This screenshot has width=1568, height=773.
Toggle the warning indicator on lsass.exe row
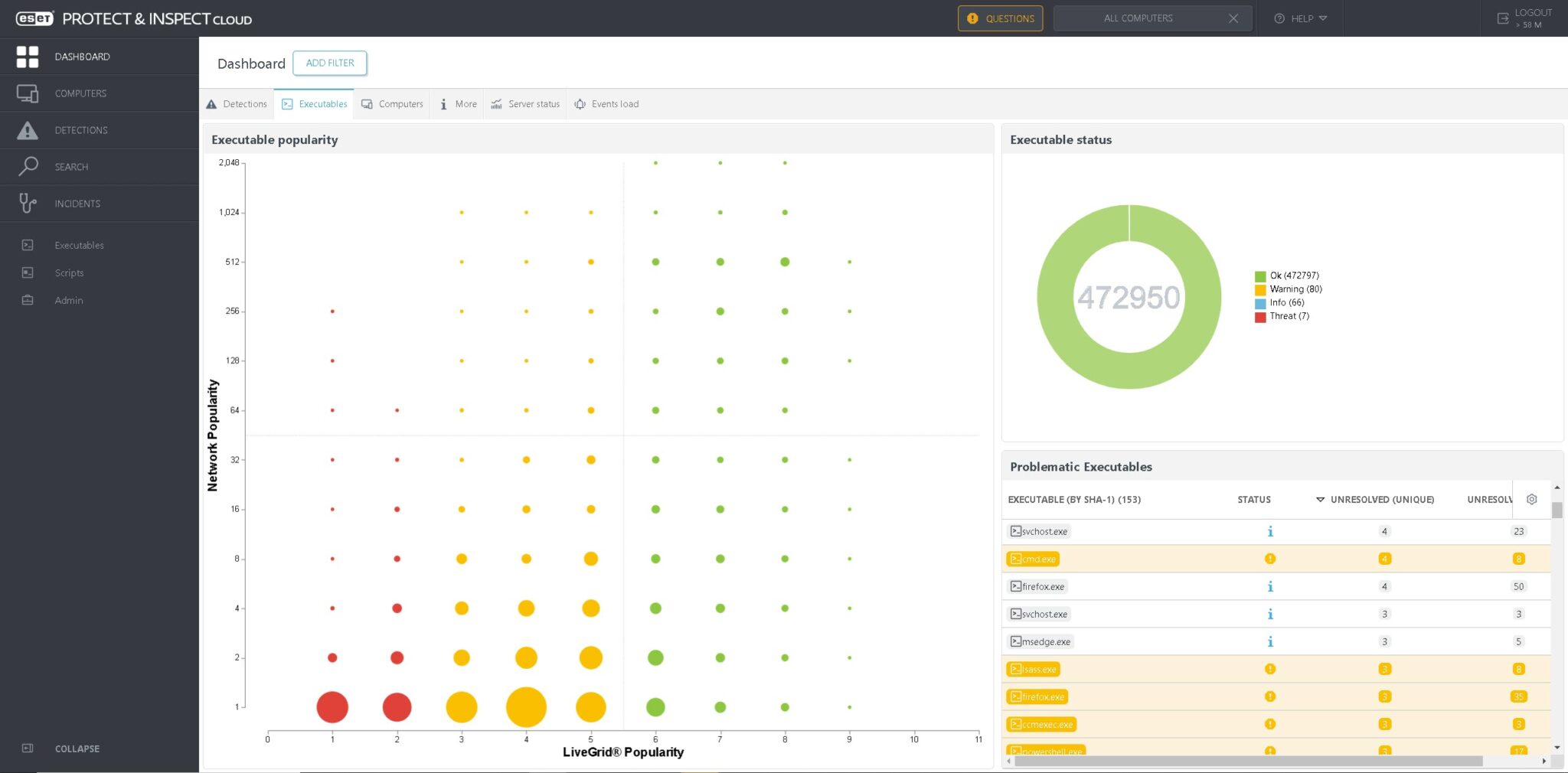1270,668
